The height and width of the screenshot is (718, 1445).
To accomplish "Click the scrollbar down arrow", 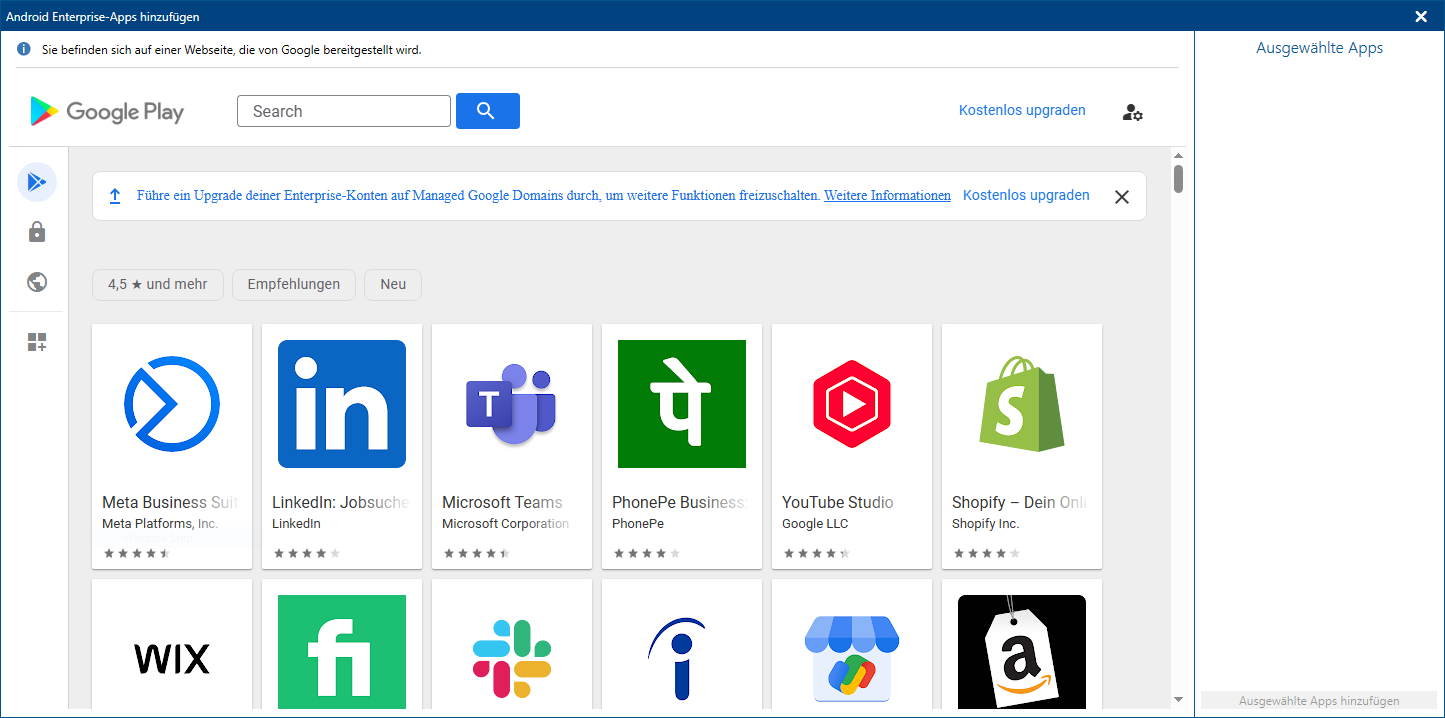I will tap(1178, 699).
